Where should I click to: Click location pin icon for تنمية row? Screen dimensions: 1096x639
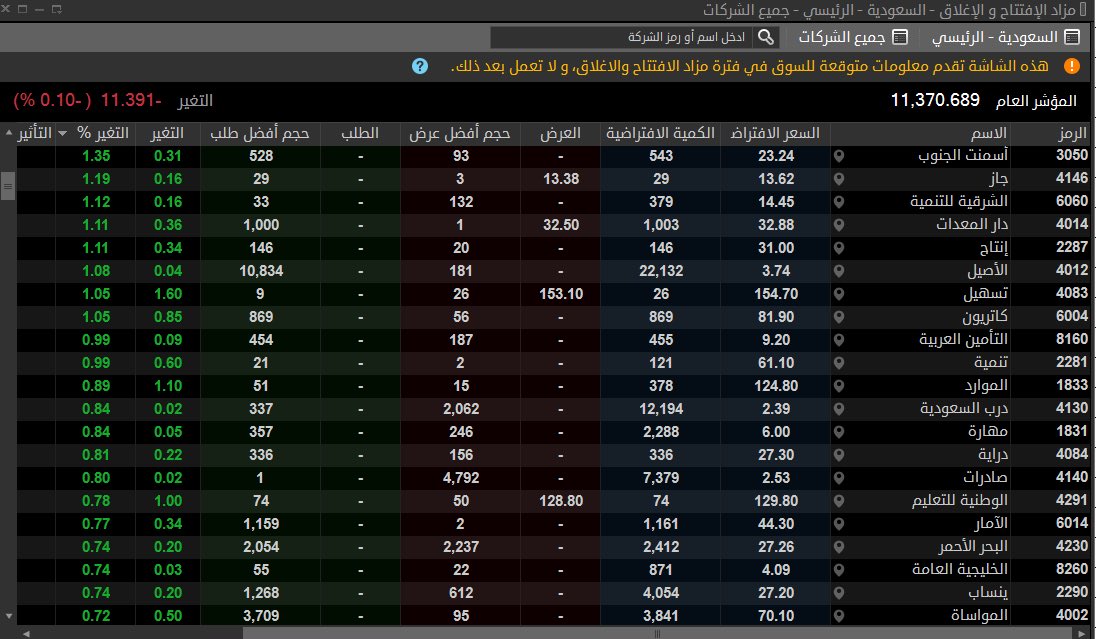pyautogui.click(x=839, y=363)
